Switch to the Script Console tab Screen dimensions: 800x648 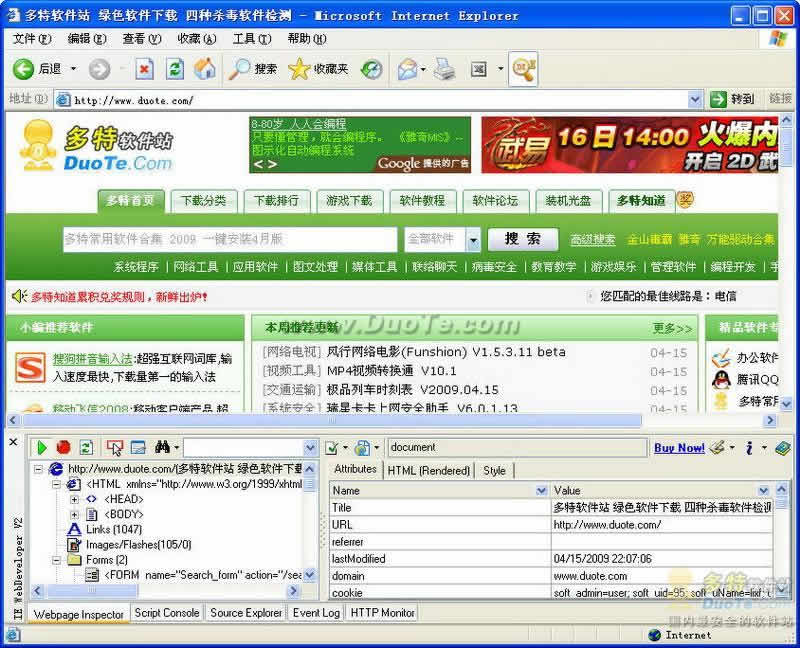tap(167, 613)
